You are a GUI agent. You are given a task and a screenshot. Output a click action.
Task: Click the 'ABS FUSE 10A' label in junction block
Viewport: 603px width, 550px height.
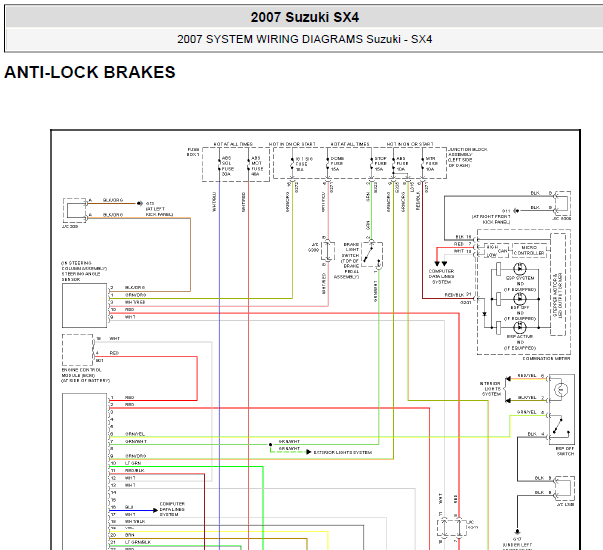point(401,164)
